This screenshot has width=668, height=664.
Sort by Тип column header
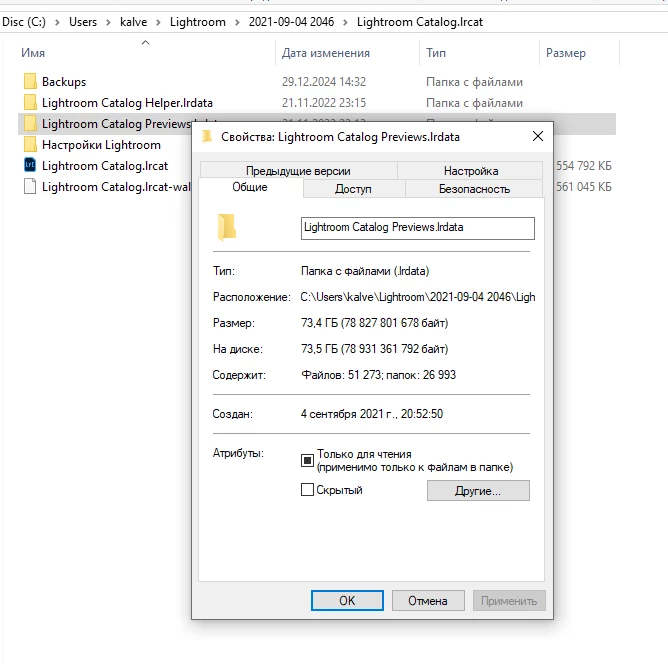coord(436,53)
